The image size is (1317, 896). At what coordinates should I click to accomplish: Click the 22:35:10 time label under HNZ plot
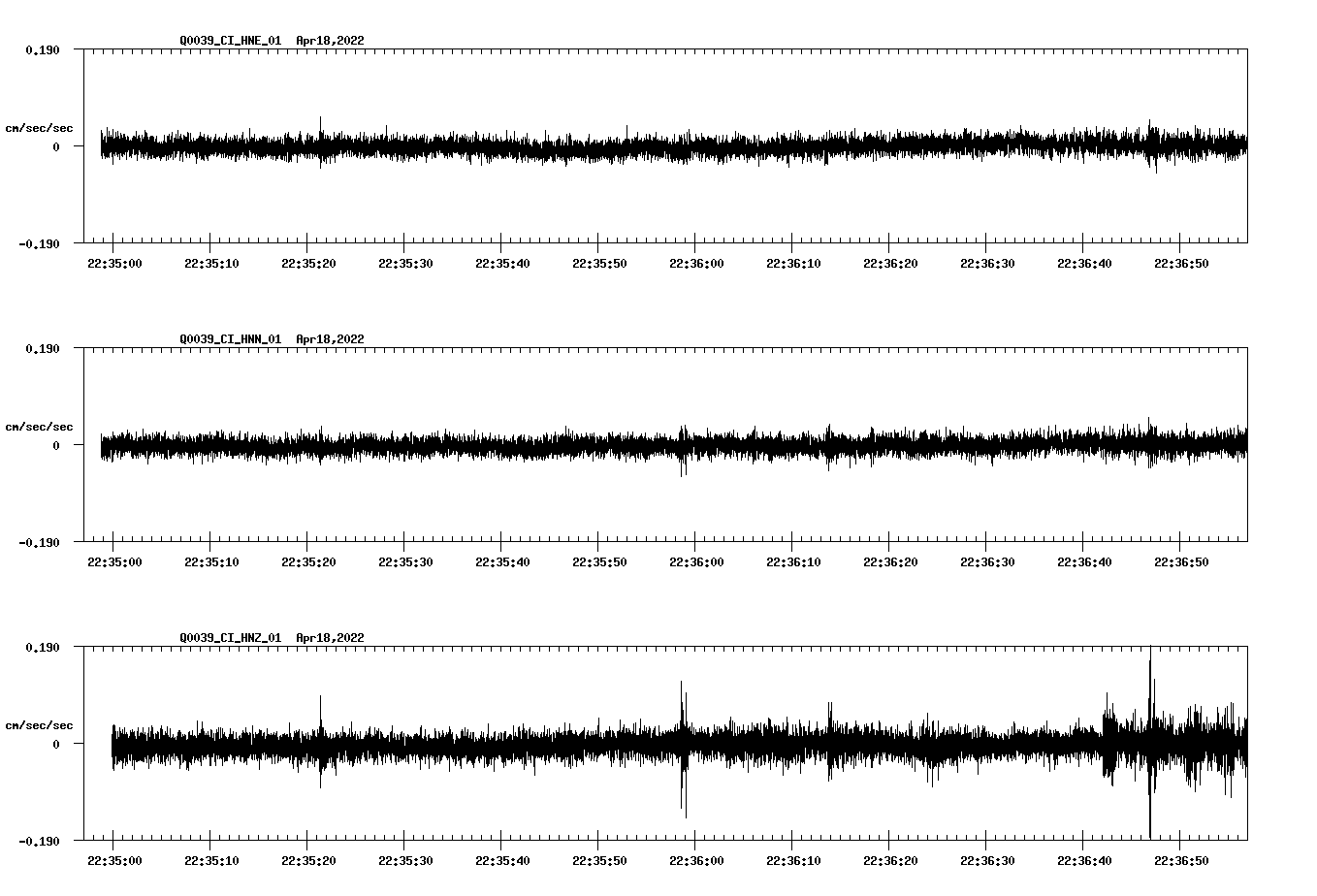tap(211, 860)
